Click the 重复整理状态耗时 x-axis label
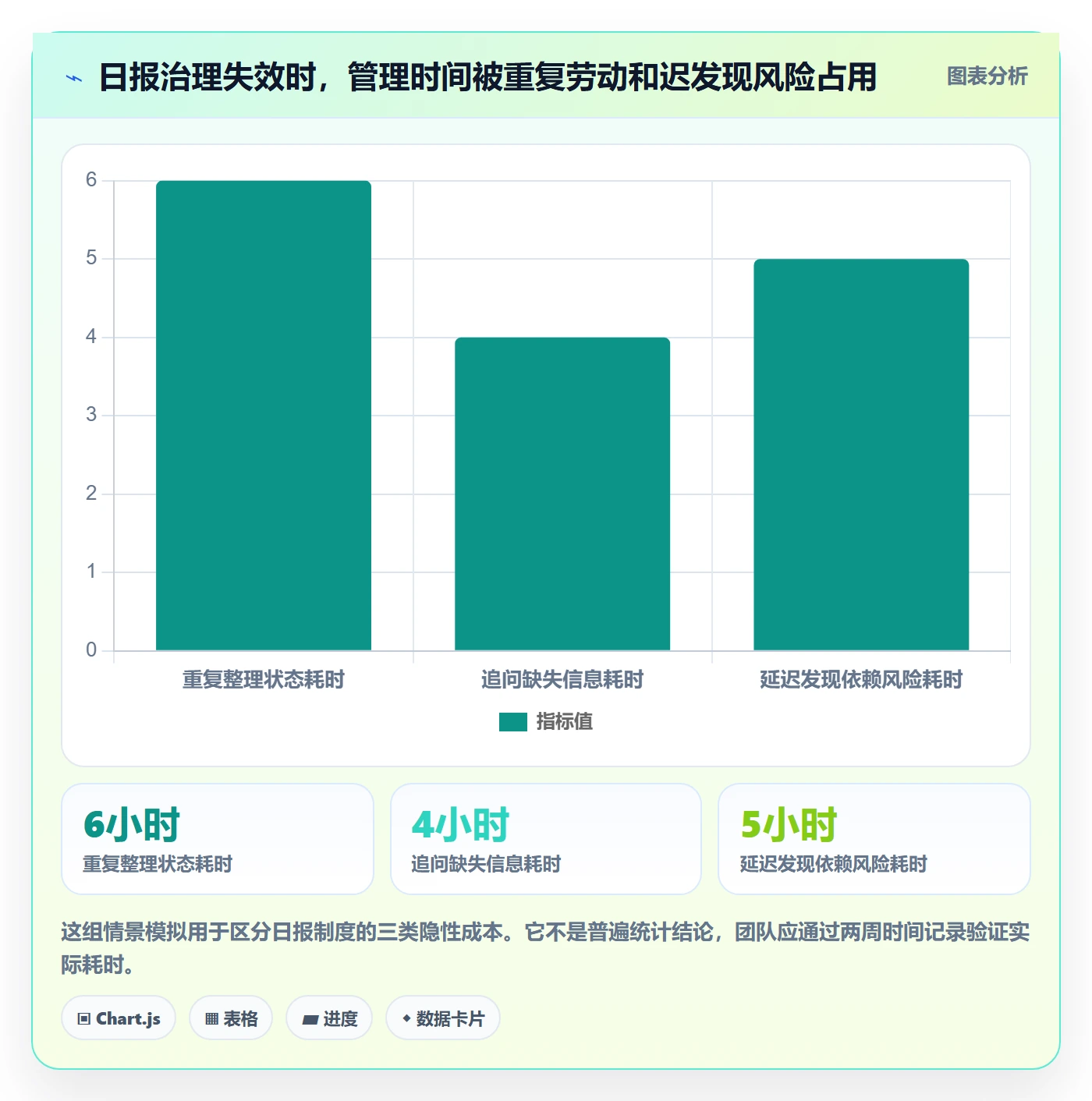Image resolution: width=1092 pixels, height=1101 pixels. tap(264, 680)
